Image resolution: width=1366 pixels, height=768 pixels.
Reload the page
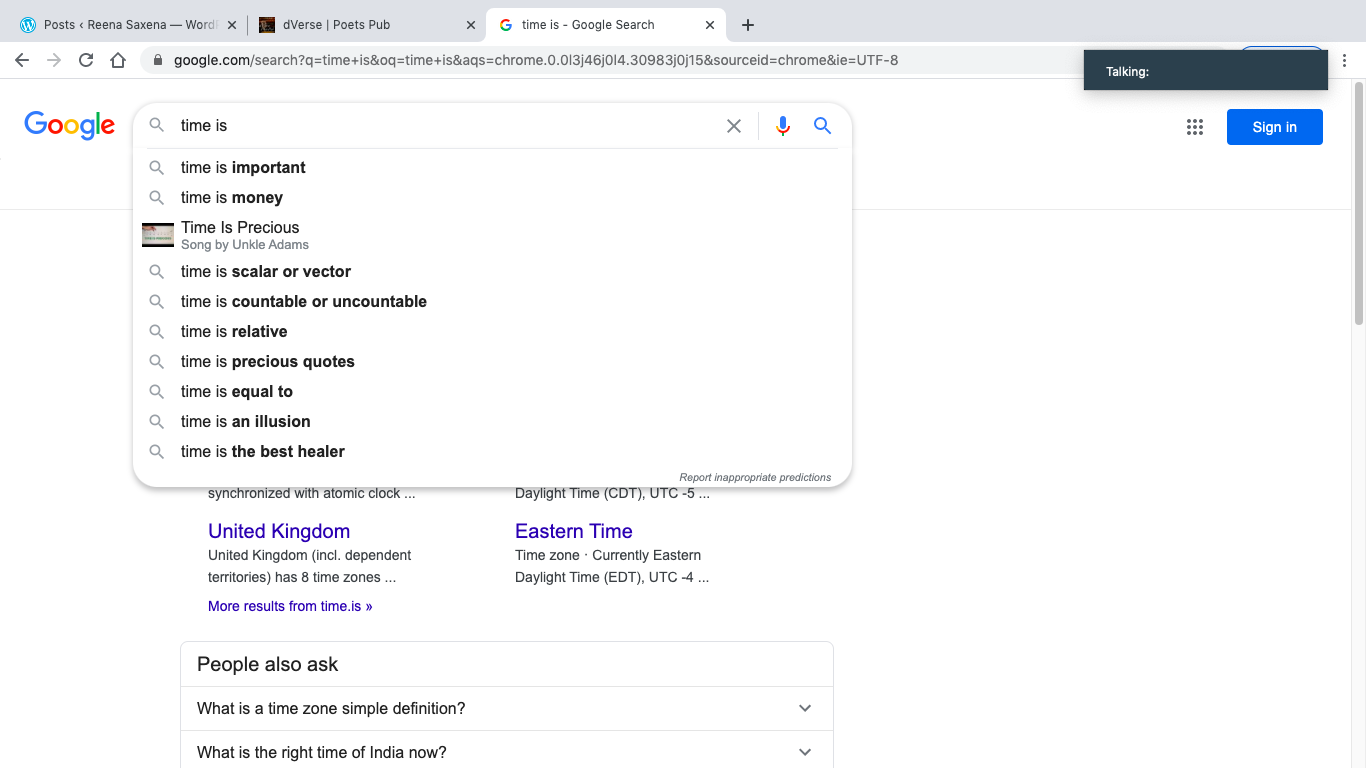86,60
